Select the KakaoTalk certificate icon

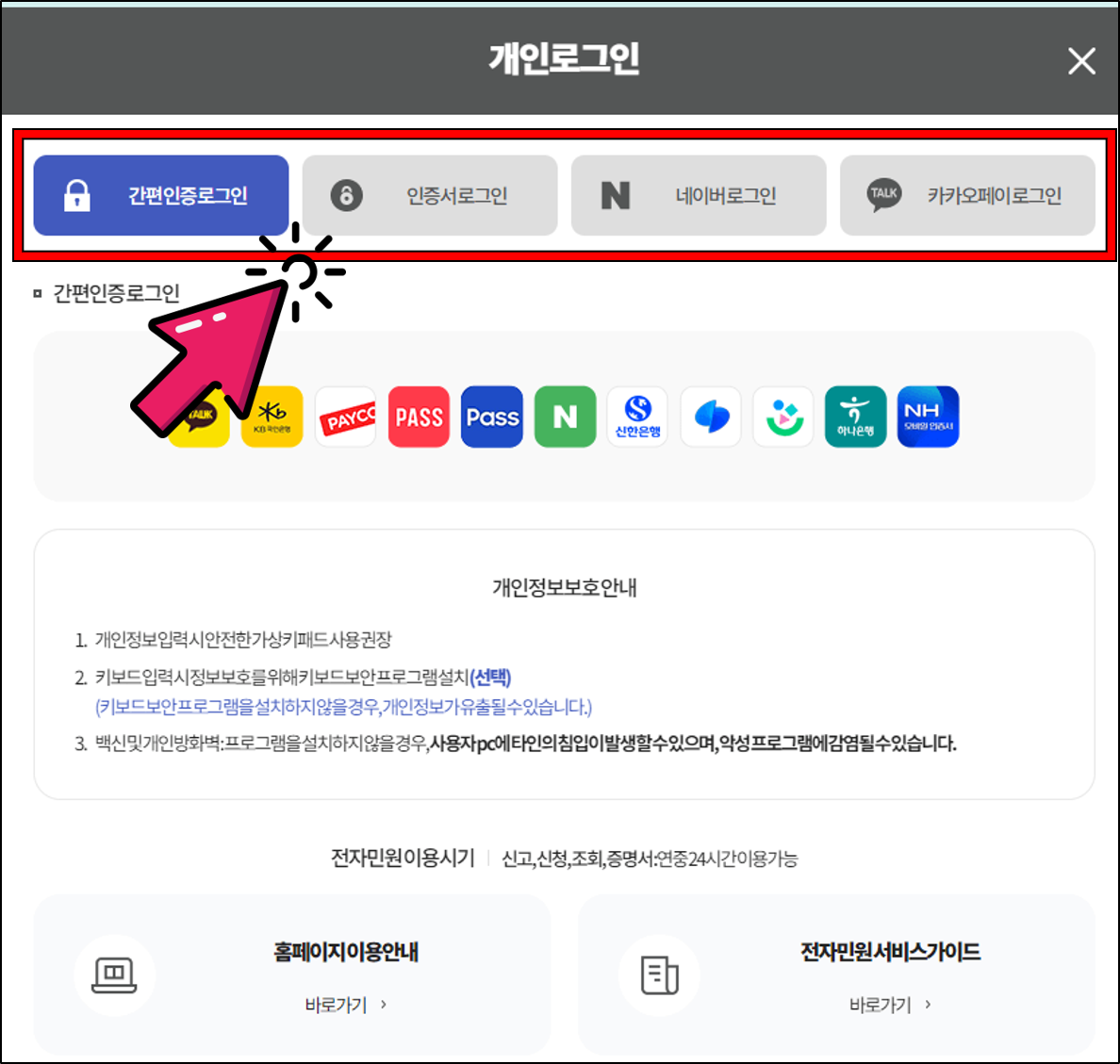coord(199,417)
